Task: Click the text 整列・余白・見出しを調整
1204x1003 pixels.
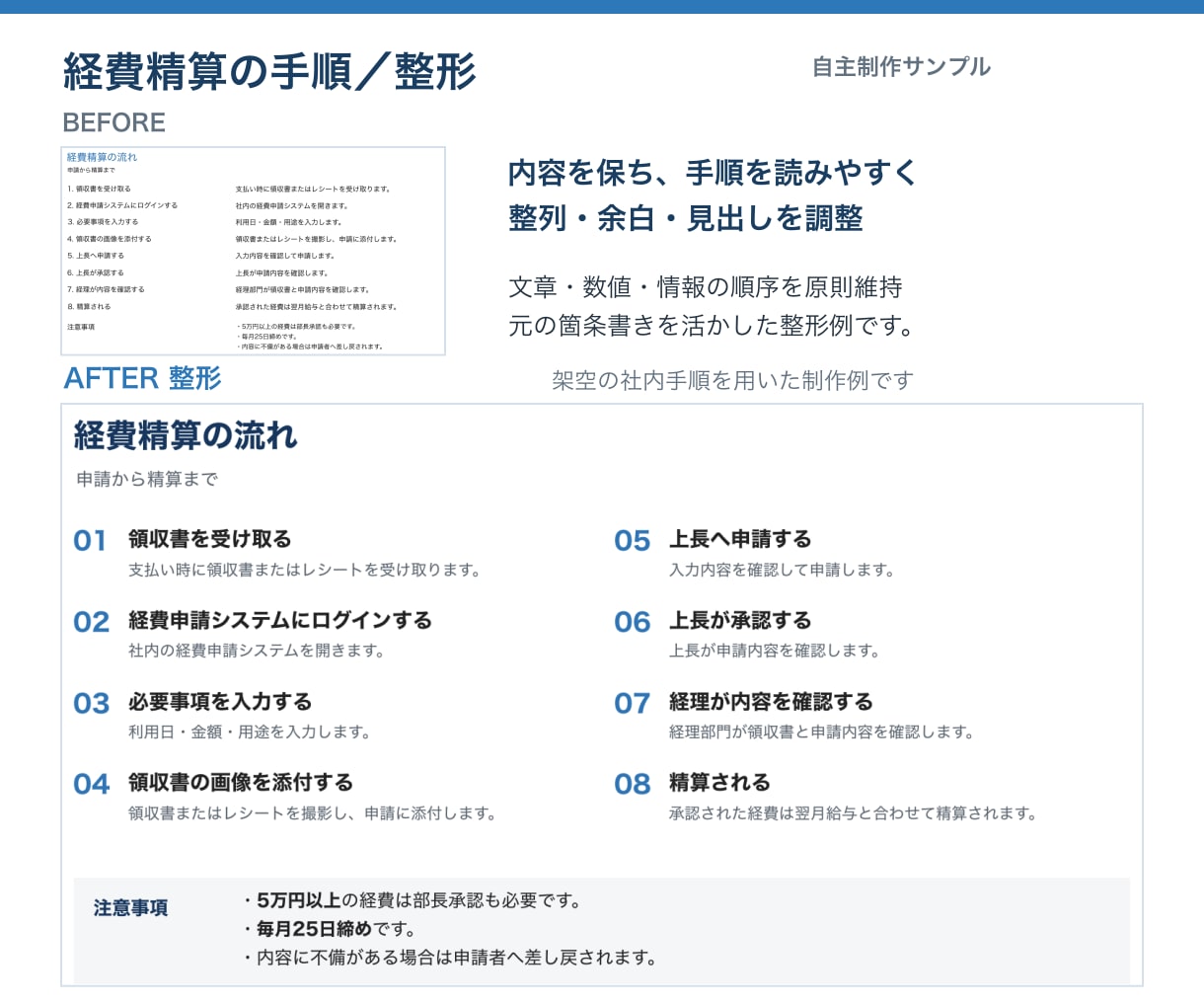Action: 686,218
